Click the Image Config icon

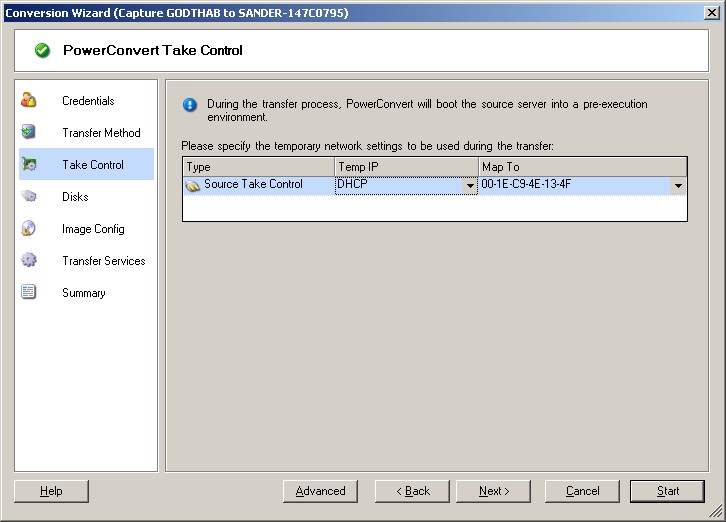click(29, 229)
